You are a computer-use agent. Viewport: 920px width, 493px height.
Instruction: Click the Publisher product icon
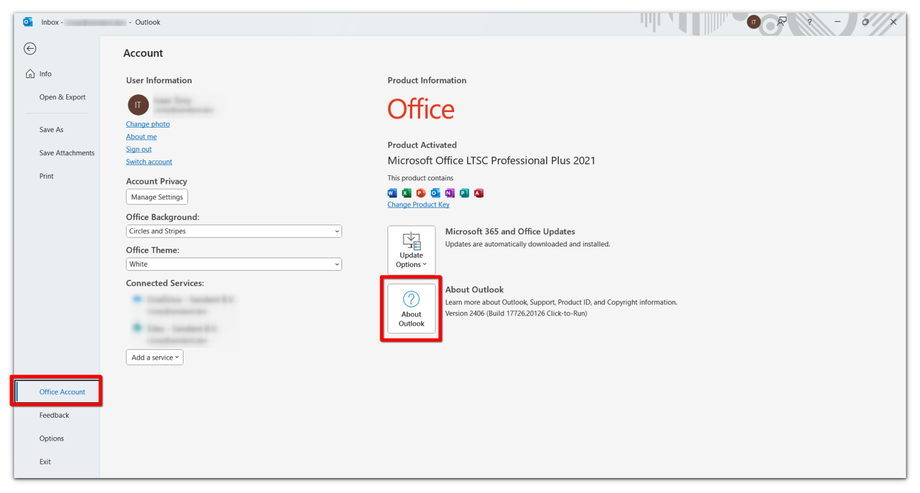[x=464, y=193]
